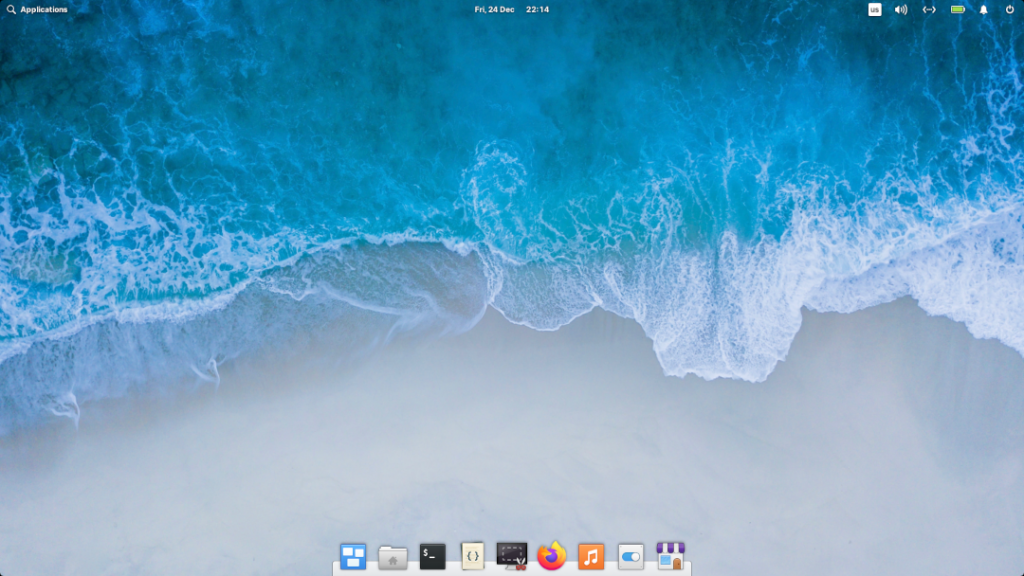Mute audio via the sound indicator
The height and width of the screenshot is (576, 1024).
(x=900, y=11)
